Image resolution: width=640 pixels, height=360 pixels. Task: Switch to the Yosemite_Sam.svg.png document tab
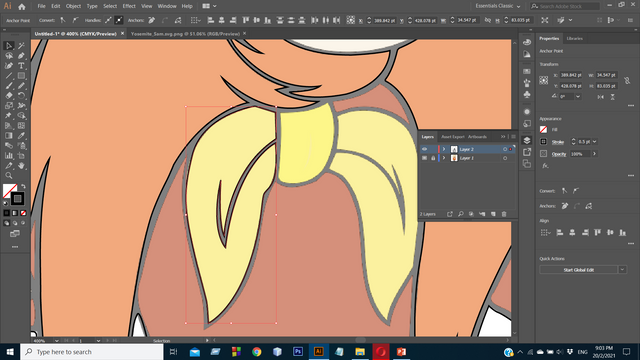click(x=185, y=34)
